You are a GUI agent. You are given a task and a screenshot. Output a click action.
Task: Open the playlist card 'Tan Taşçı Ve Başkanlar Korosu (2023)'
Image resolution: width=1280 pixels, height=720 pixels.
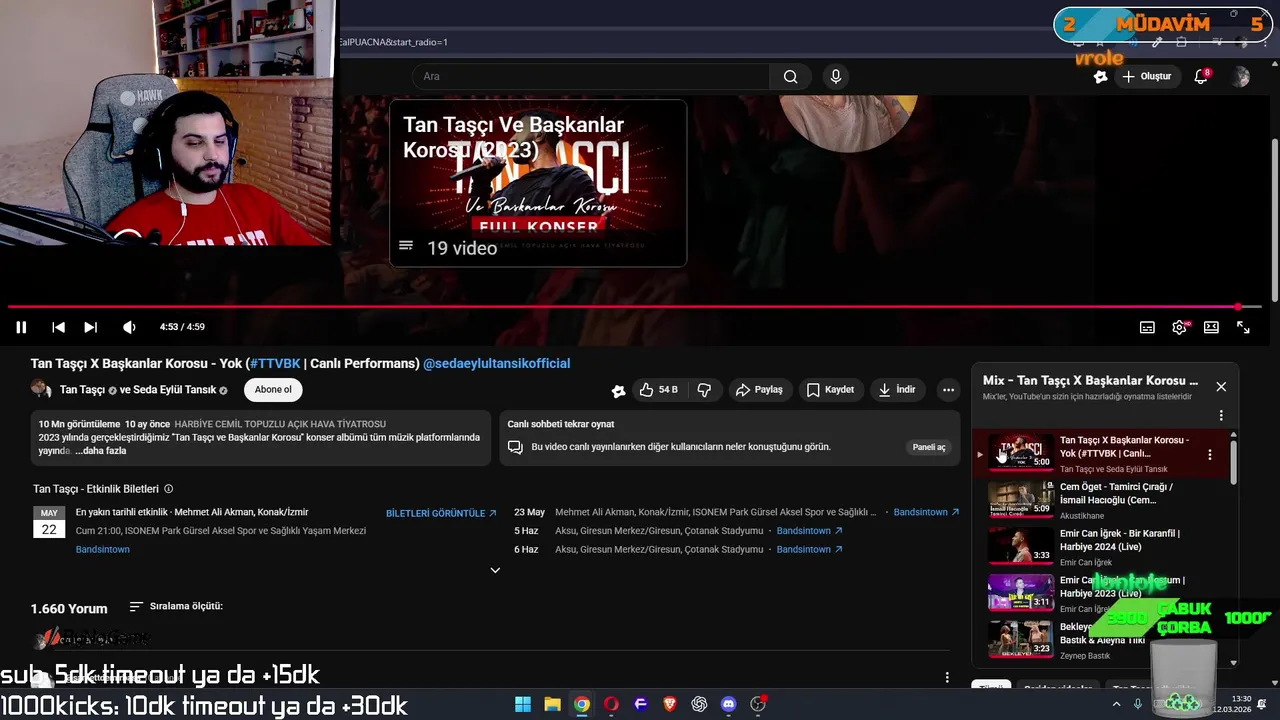tap(538, 183)
